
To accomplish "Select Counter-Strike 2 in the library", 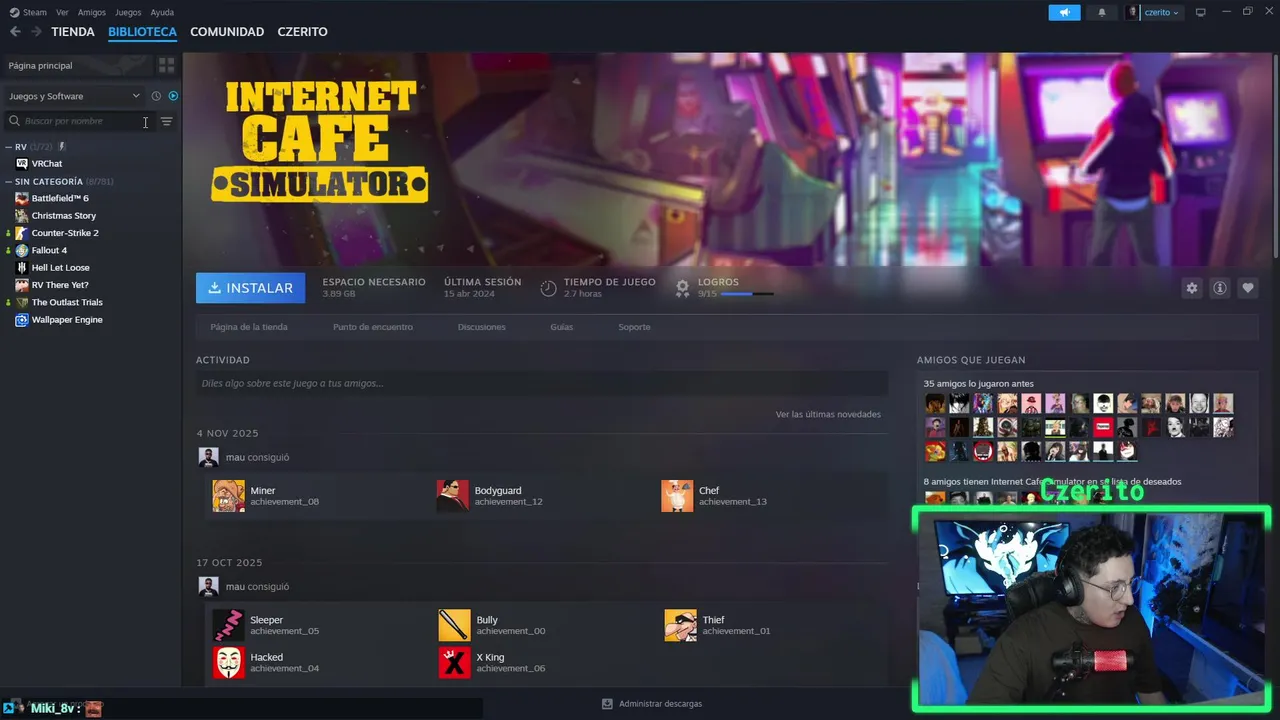I will click(x=65, y=233).
